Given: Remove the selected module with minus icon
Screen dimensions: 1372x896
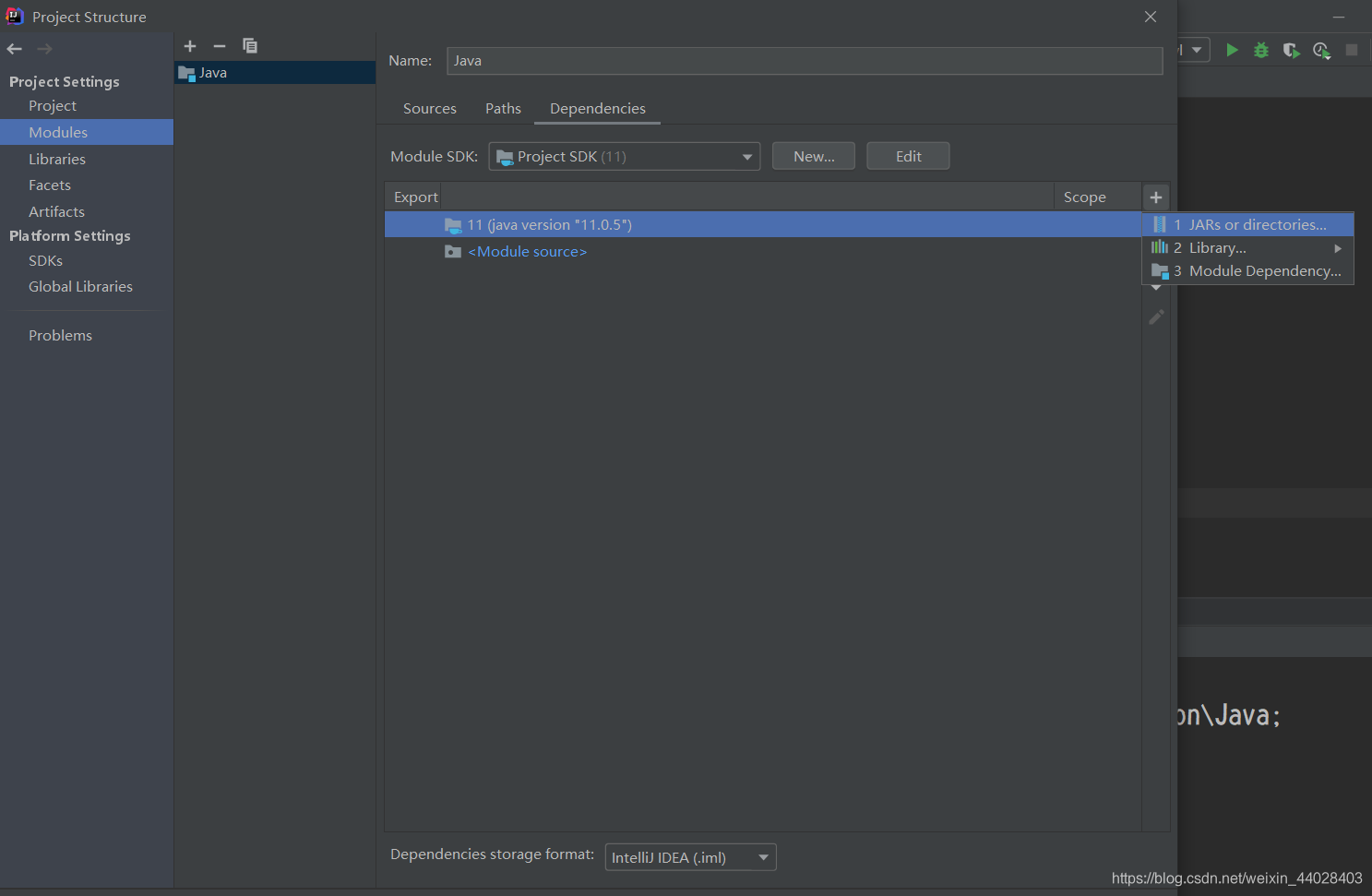Looking at the screenshot, I should coord(220,46).
